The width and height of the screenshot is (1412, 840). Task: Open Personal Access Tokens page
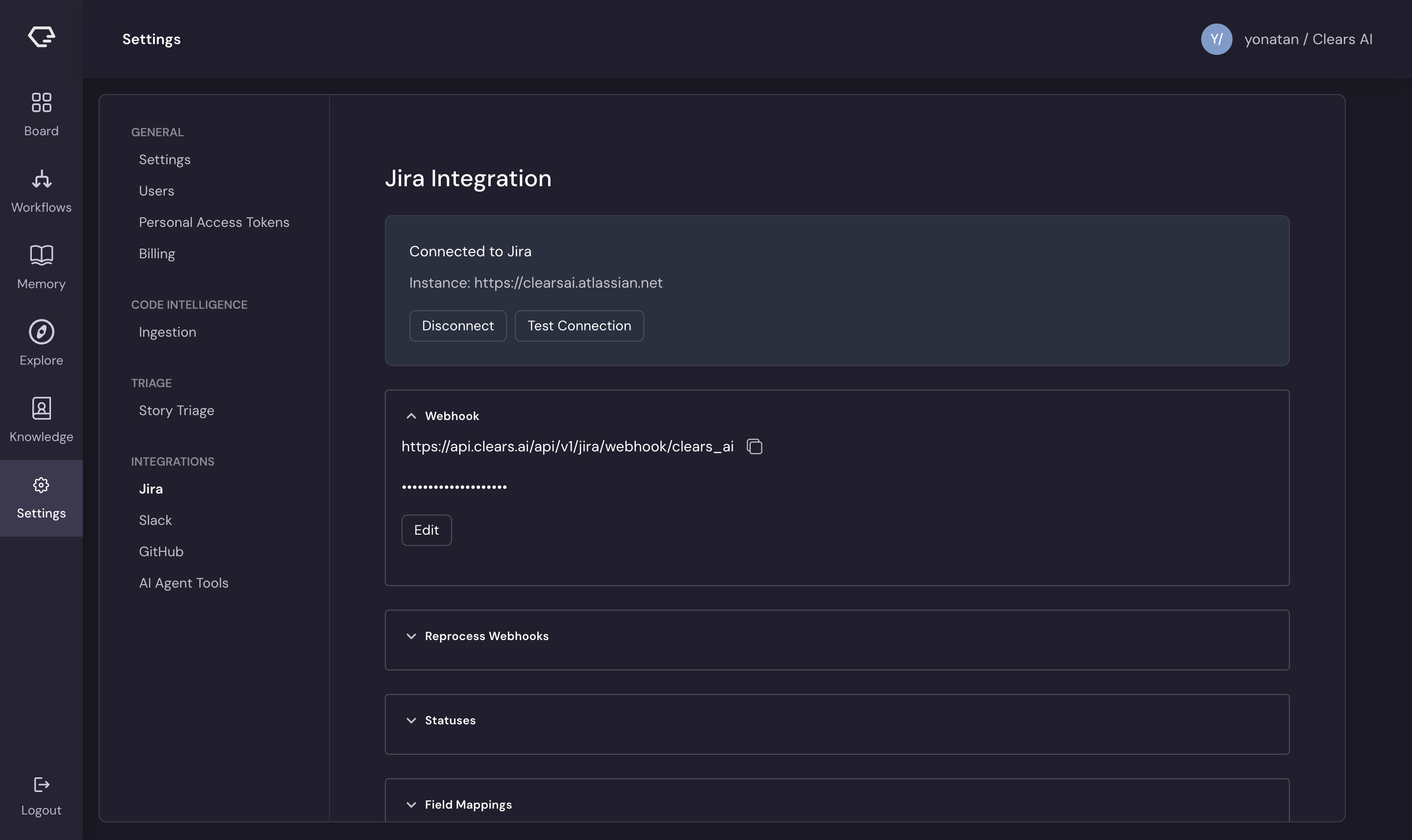[x=214, y=222]
